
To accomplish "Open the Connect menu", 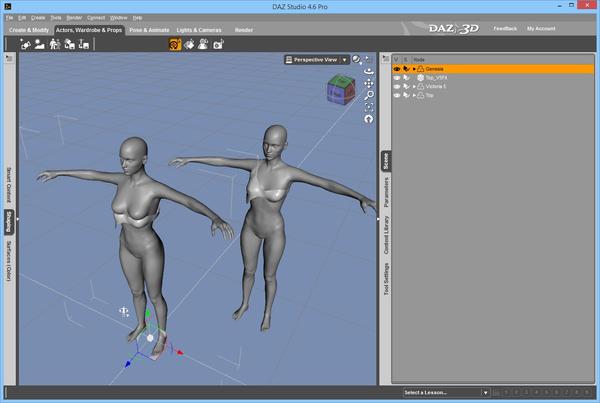I will tap(96, 18).
